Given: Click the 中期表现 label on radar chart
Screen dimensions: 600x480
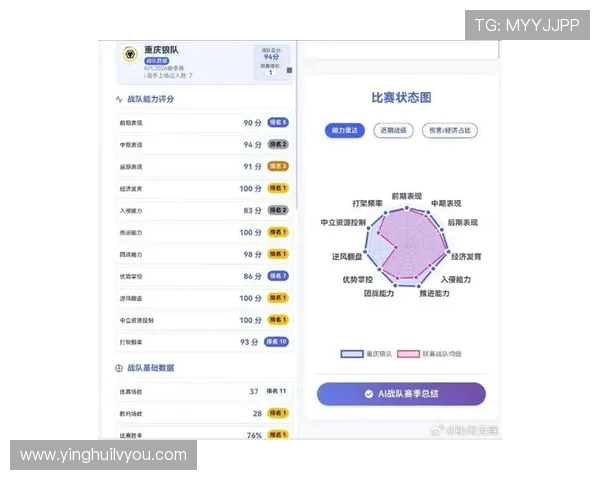Looking at the screenshot, I should point(446,203).
